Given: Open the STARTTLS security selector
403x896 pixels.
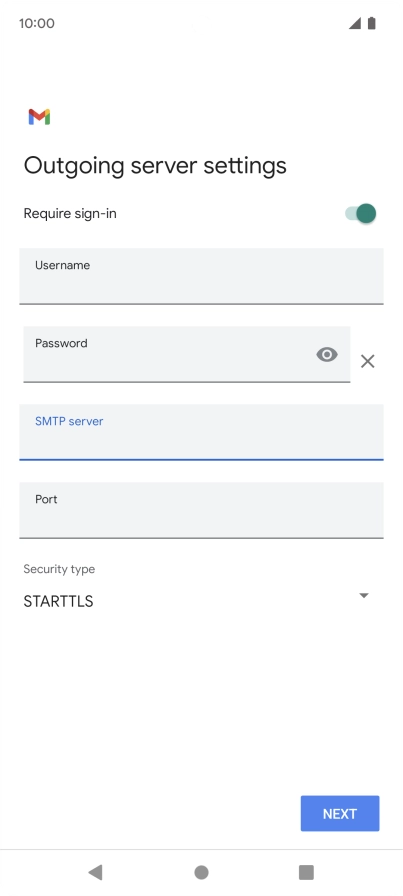Looking at the screenshot, I should pos(197,601).
